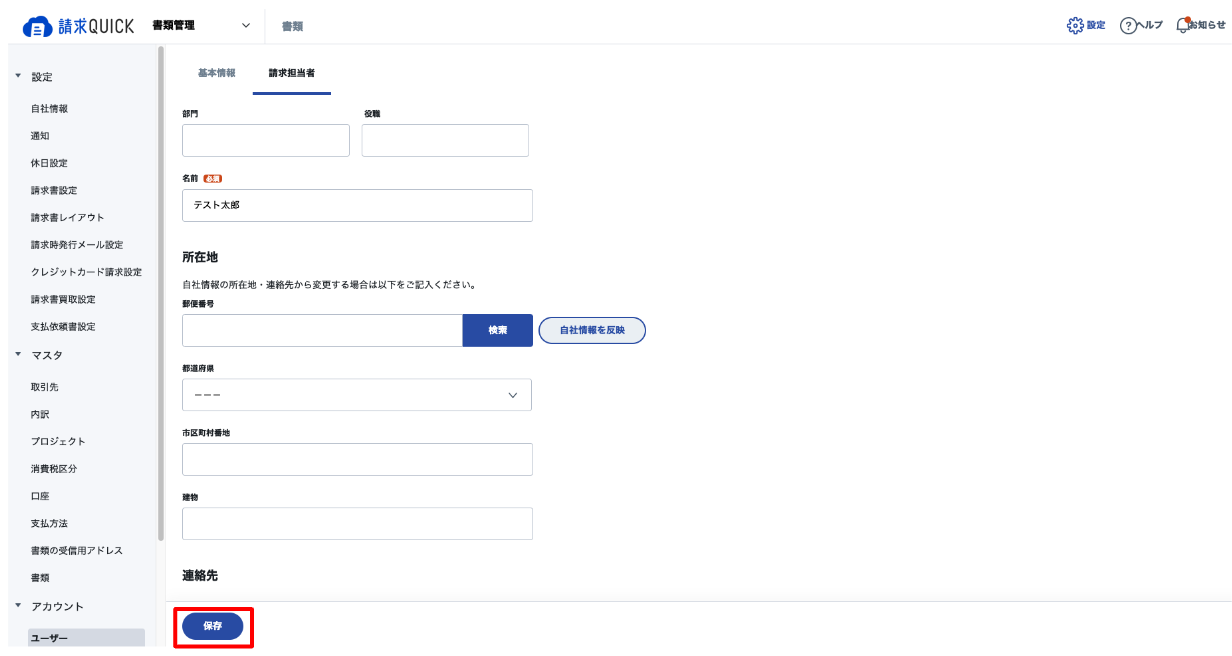Screen dimensions: 1232x656
Task: Focus the 郵便番号 postal code field
Action: 322,330
